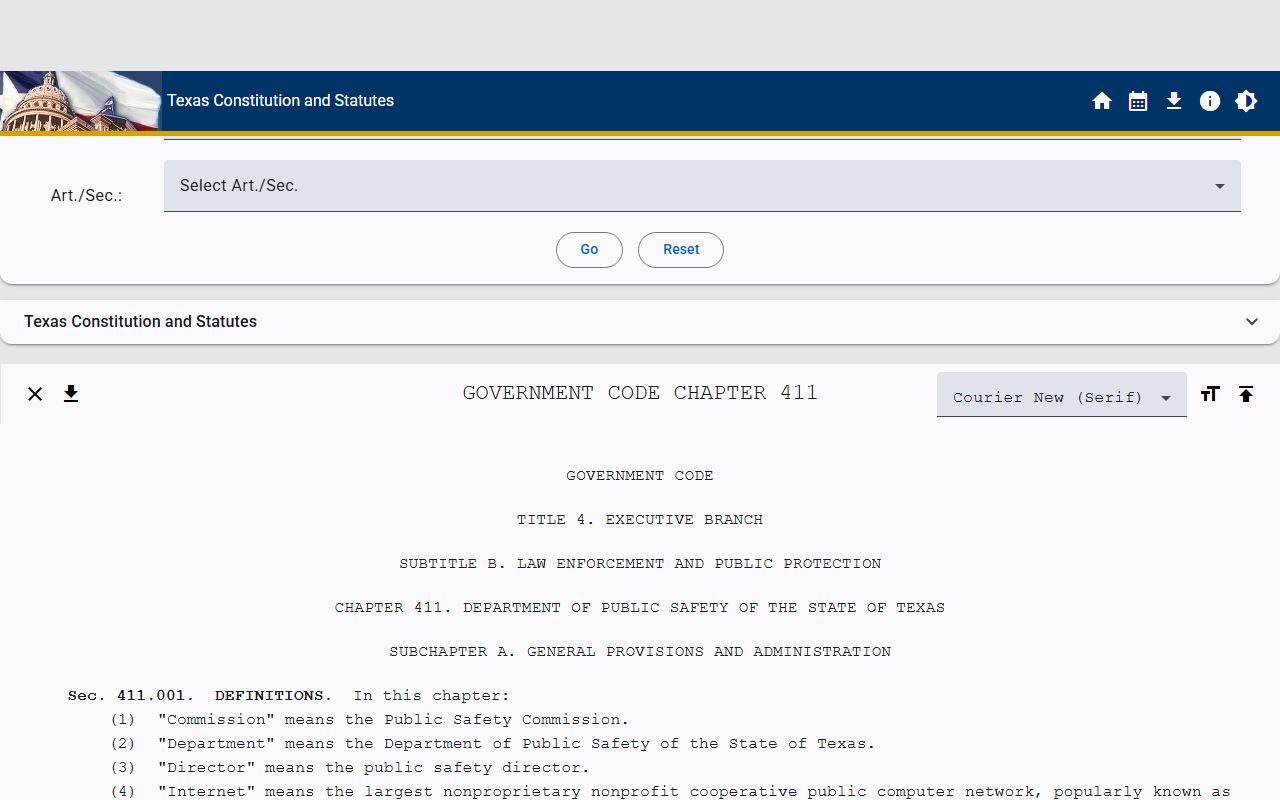Toggle the brightness/theme icon

point(1246,101)
